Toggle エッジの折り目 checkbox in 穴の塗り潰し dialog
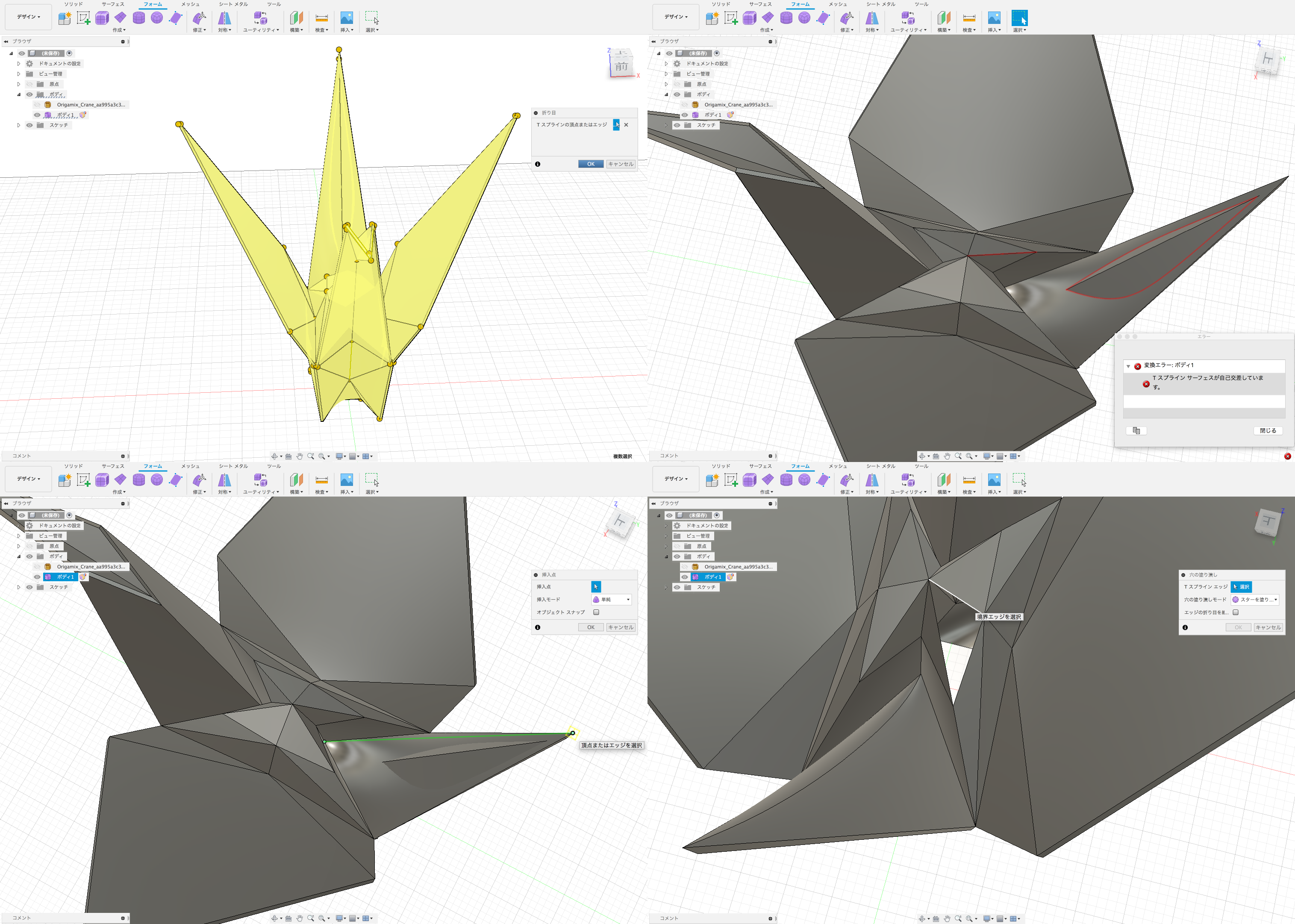 tap(1235, 612)
